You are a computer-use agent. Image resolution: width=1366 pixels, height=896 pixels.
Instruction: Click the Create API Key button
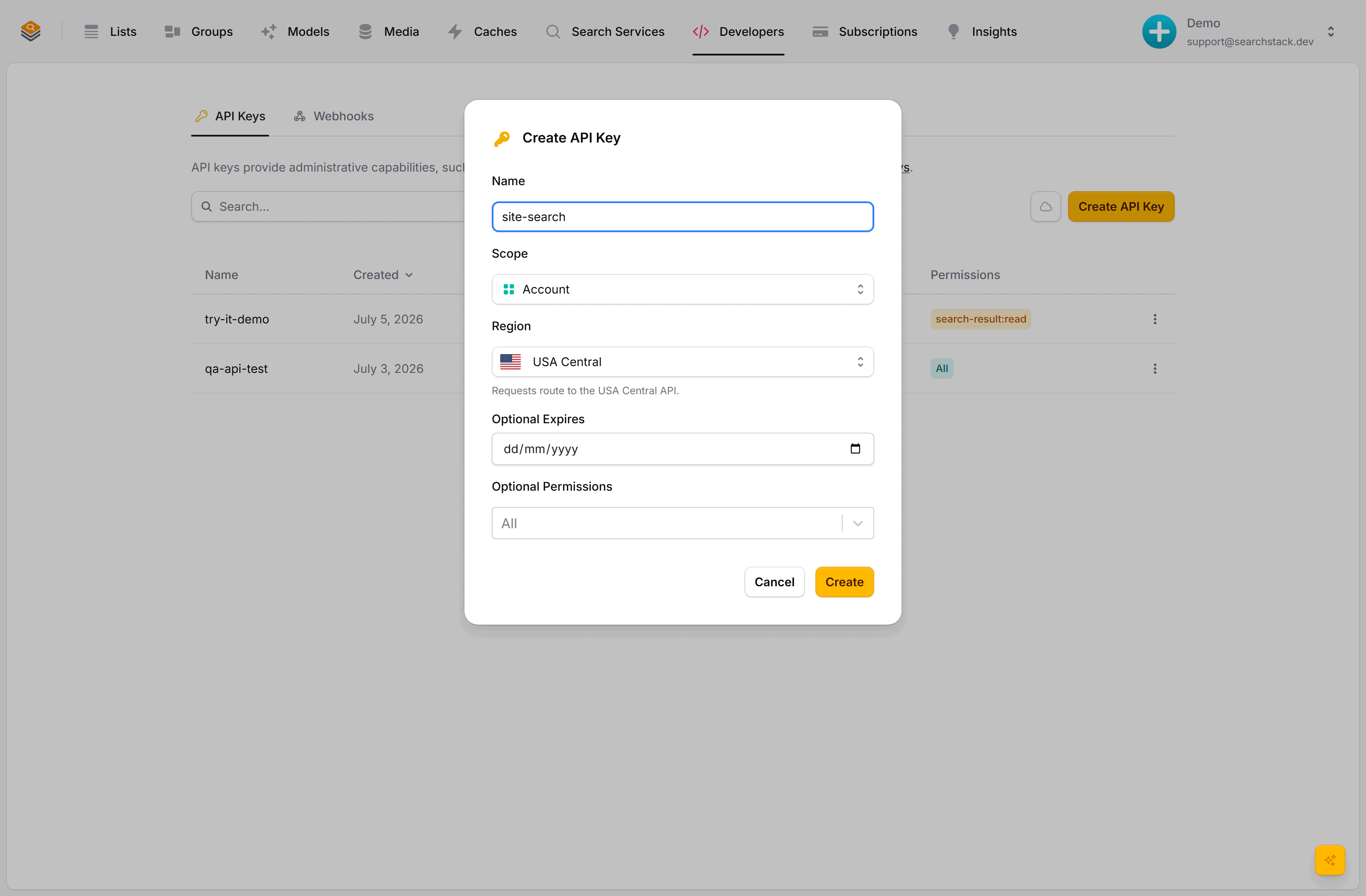1121,207
